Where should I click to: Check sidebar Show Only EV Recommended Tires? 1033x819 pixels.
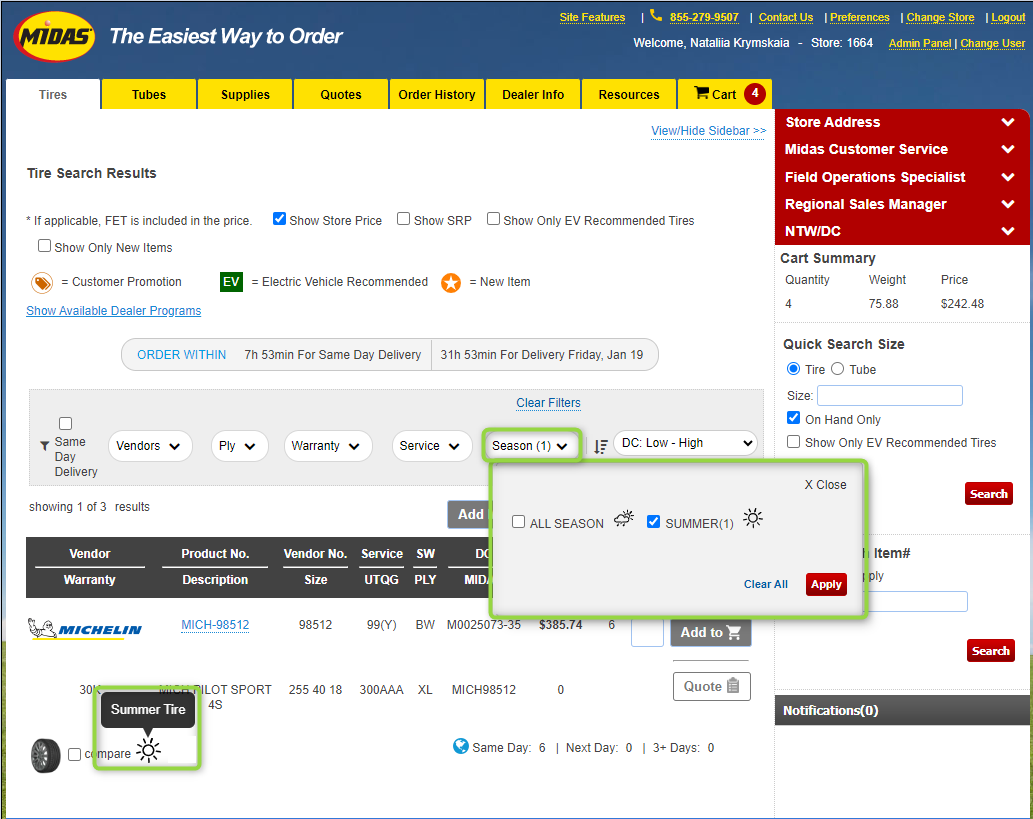pos(793,441)
